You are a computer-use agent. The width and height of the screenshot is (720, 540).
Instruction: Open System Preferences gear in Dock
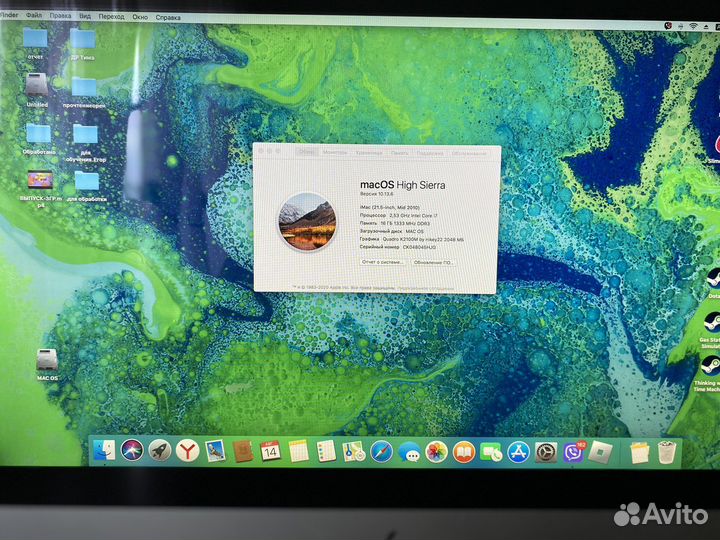point(546,453)
